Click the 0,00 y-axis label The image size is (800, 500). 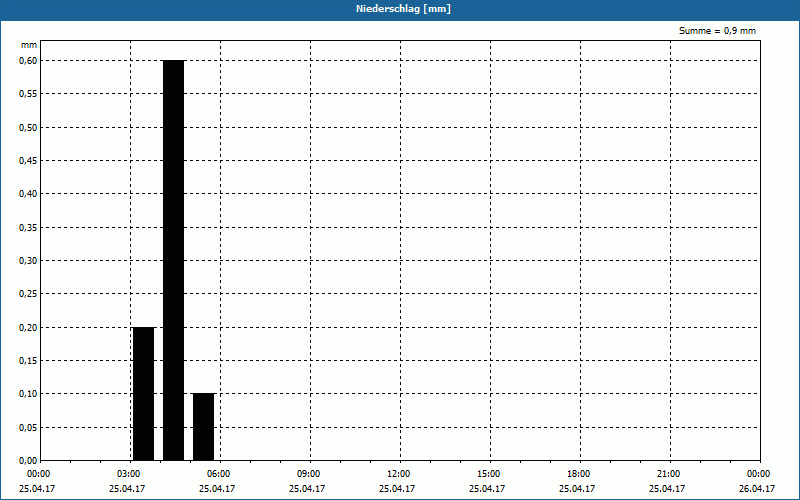tap(28, 461)
